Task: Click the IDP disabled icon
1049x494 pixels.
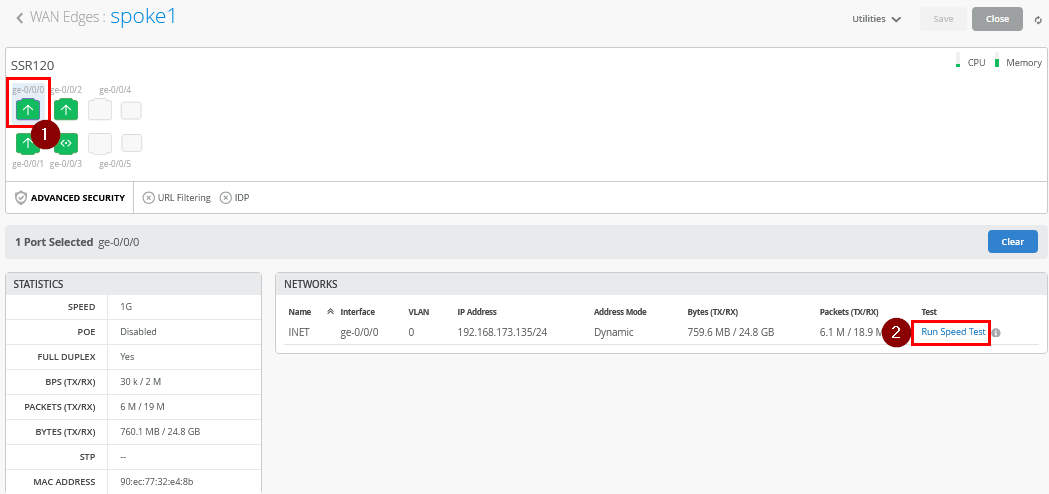Action: point(226,197)
